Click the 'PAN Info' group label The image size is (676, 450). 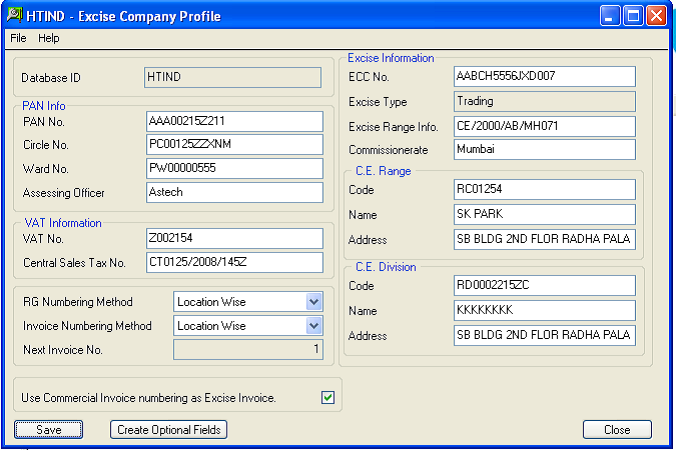pyautogui.click(x=44, y=106)
